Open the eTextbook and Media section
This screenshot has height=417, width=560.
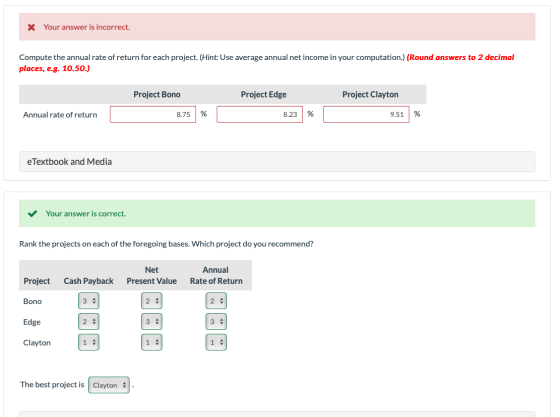[x=277, y=162]
